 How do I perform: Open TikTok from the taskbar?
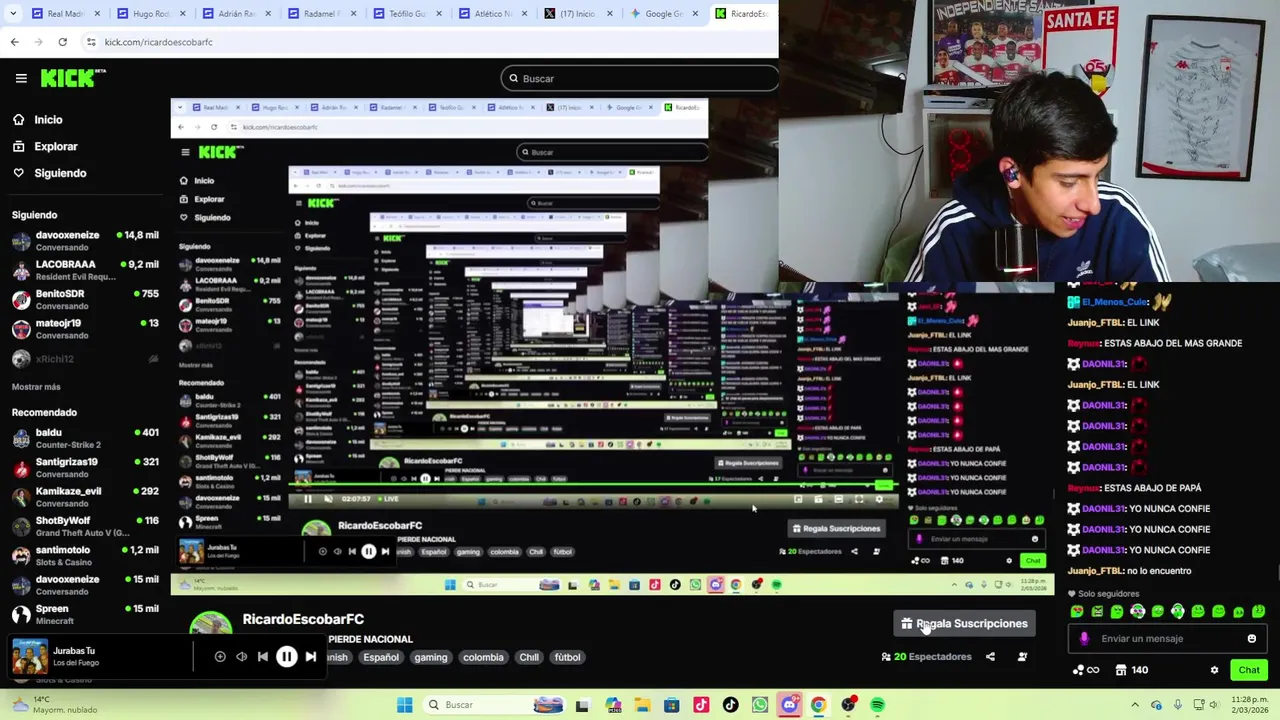730,705
